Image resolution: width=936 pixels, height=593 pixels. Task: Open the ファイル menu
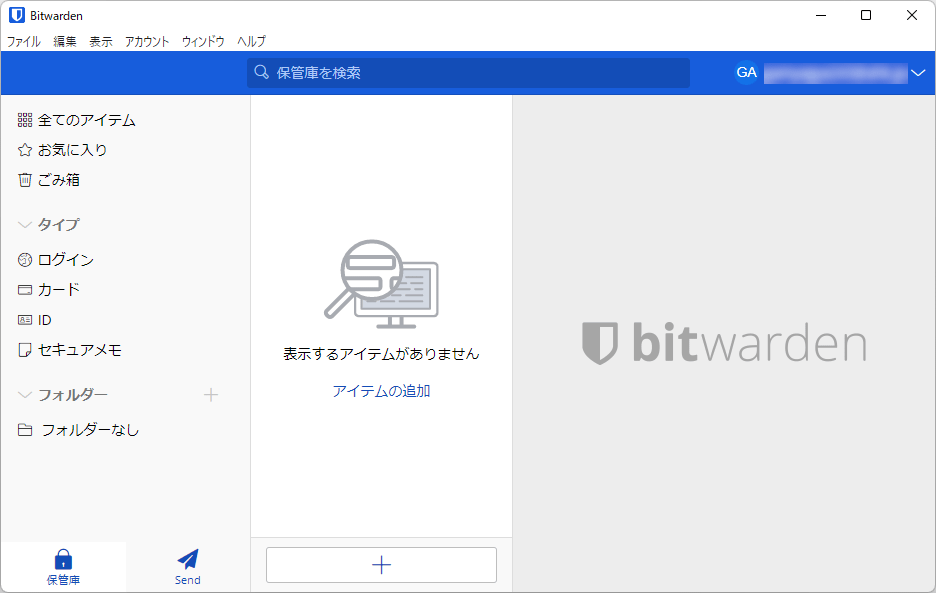click(24, 41)
